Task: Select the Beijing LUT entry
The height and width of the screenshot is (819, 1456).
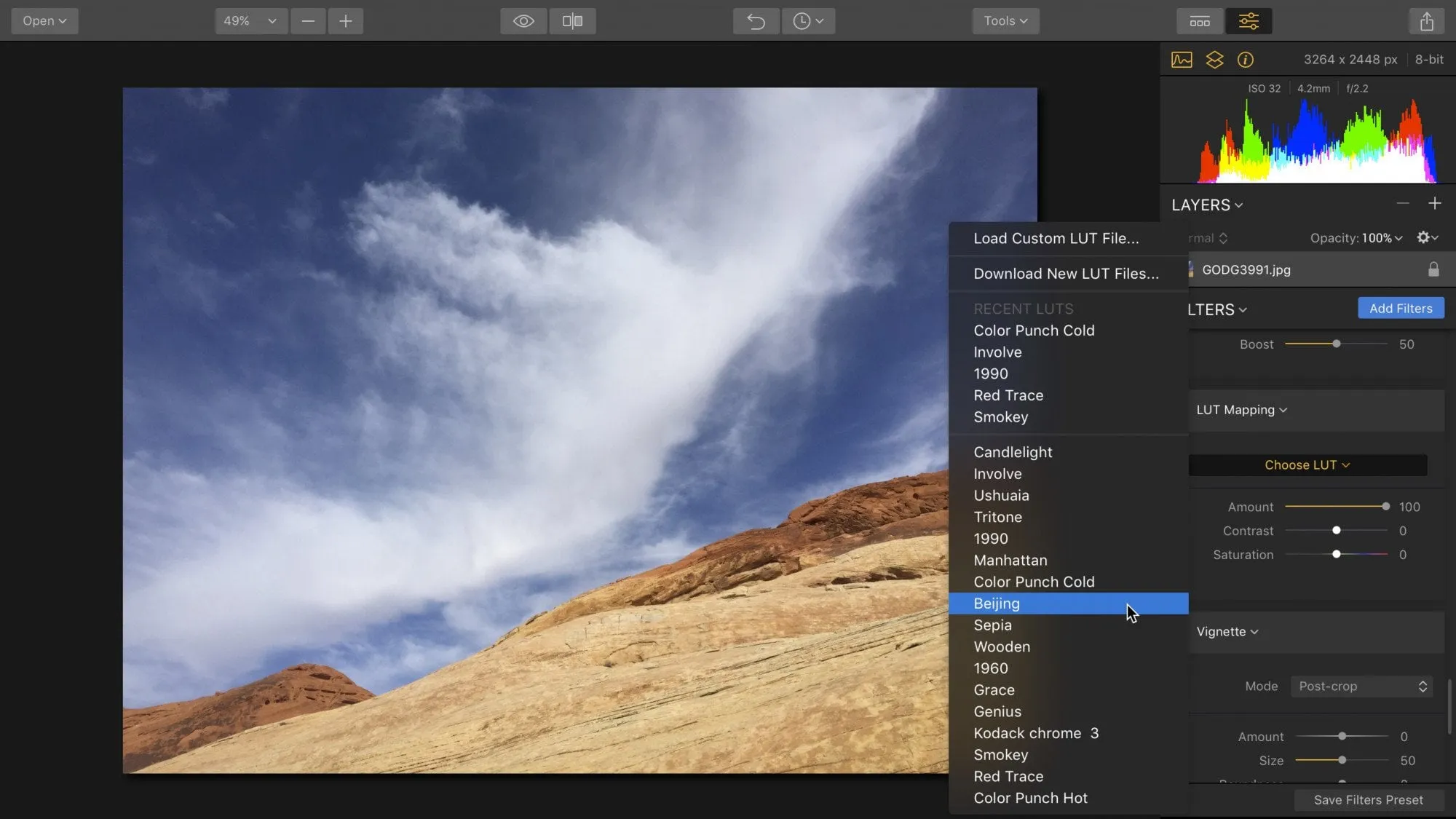Action: 997,604
